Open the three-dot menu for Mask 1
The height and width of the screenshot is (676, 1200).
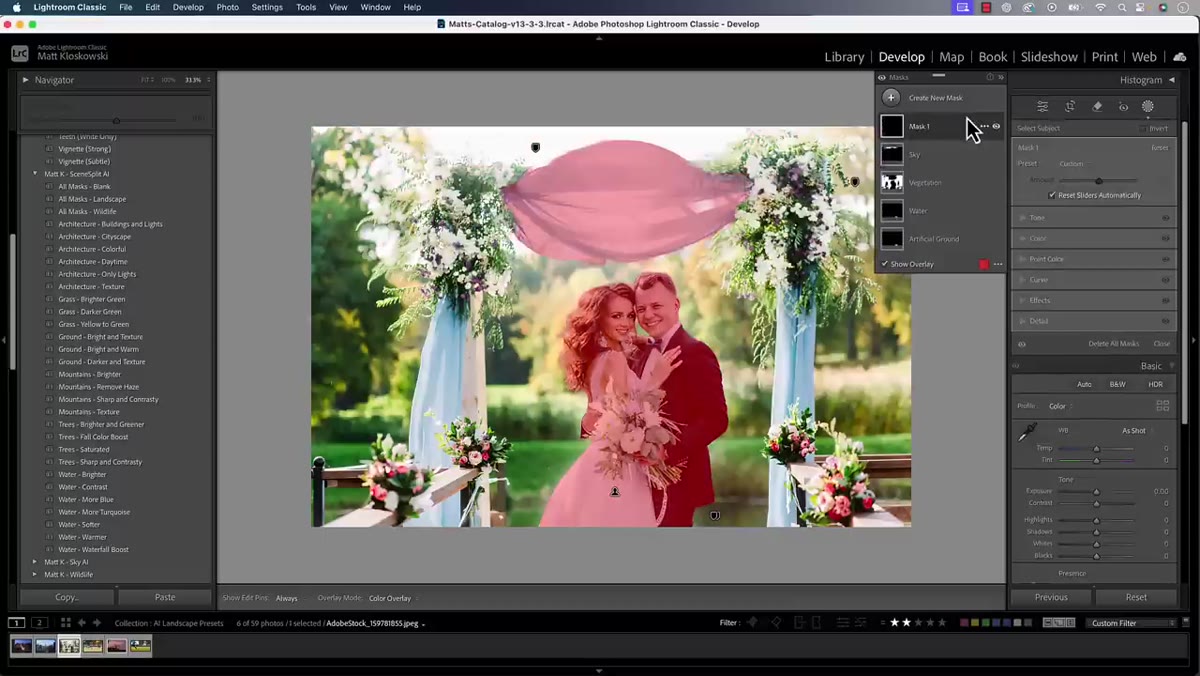pyautogui.click(x=984, y=126)
